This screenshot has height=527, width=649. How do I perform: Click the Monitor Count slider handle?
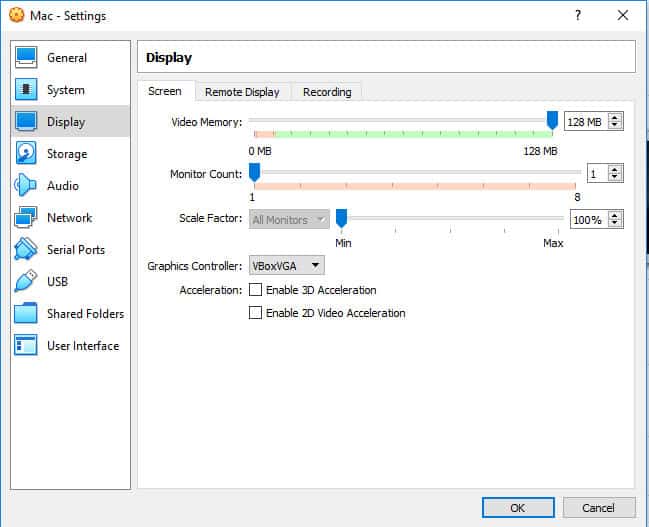[x=255, y=172]
